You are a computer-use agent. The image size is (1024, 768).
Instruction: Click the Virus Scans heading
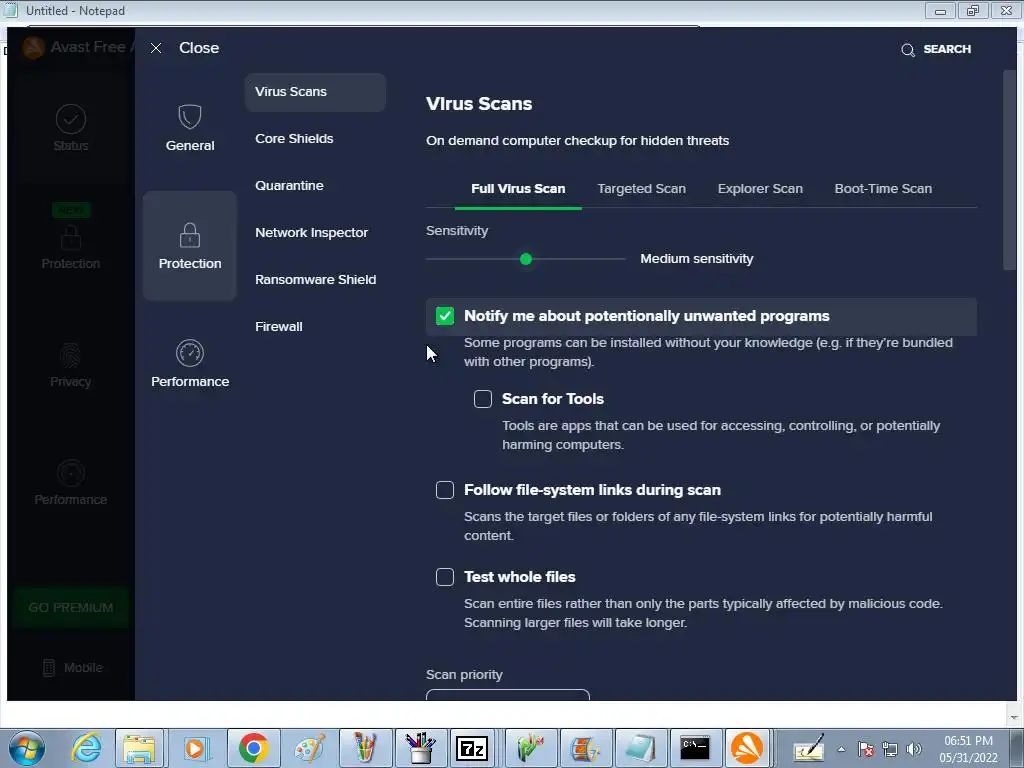479,104
